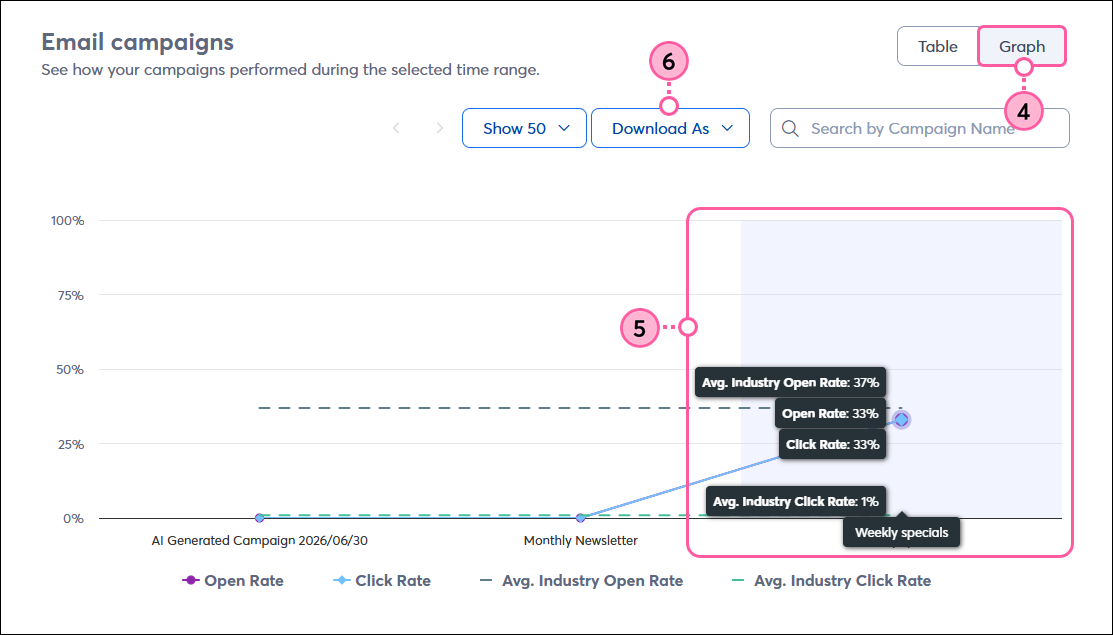Viewport: 1113px width, 635px height.
Task: Click 'Avg. Industry Click Rate: 1%' tooltip
Action: click(796, 502)
